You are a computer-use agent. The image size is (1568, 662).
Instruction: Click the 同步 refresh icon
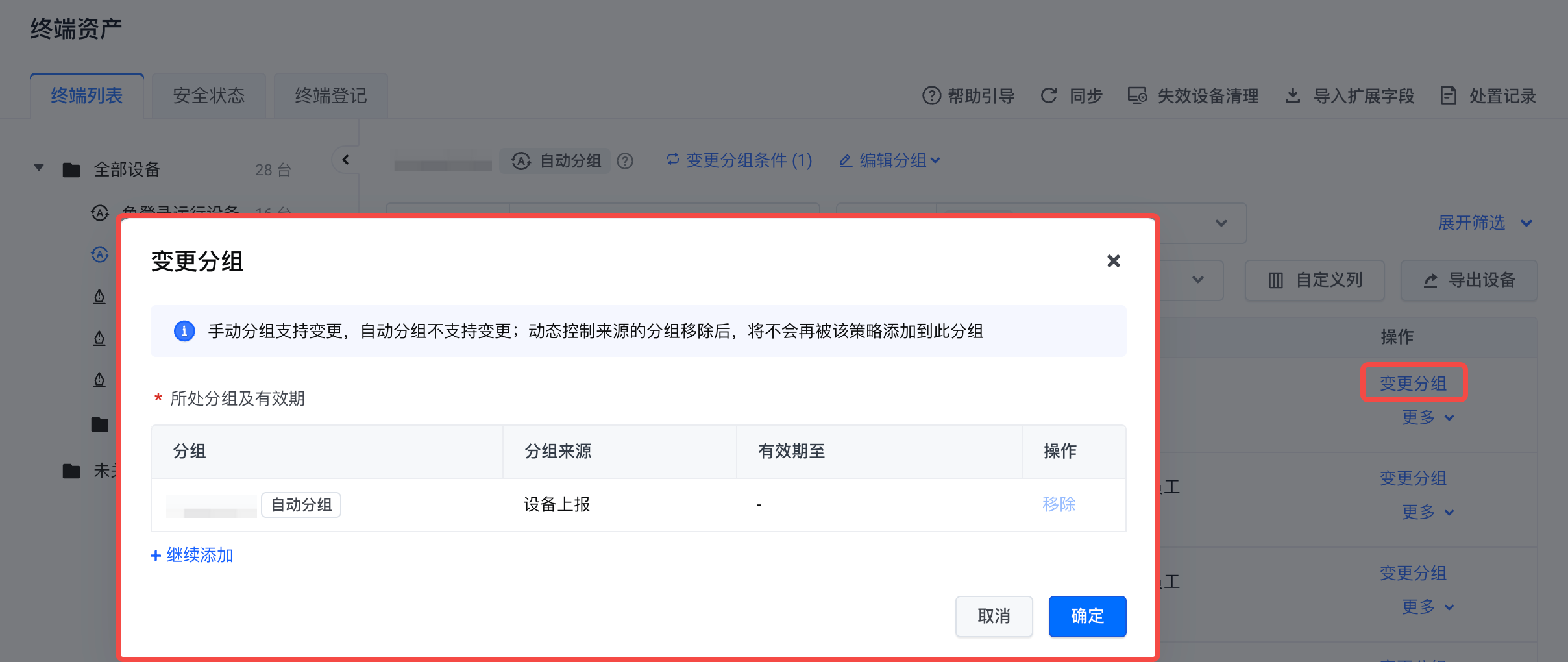pos(1049,96)
